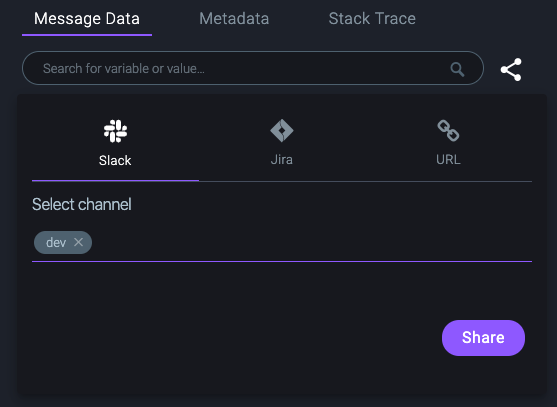Image resolution: width=557 pixels, height=407 pixels.
Task: Click the purple indicator under Message Data
Action: [x=87, y=35]
